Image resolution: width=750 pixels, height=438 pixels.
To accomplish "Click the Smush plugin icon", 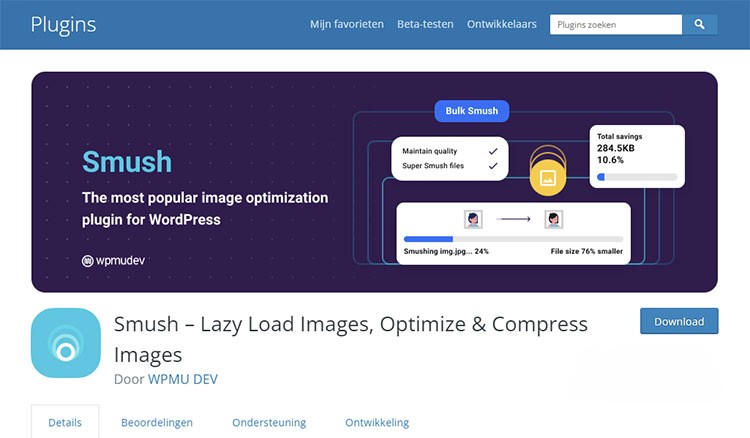I will 66,343.
